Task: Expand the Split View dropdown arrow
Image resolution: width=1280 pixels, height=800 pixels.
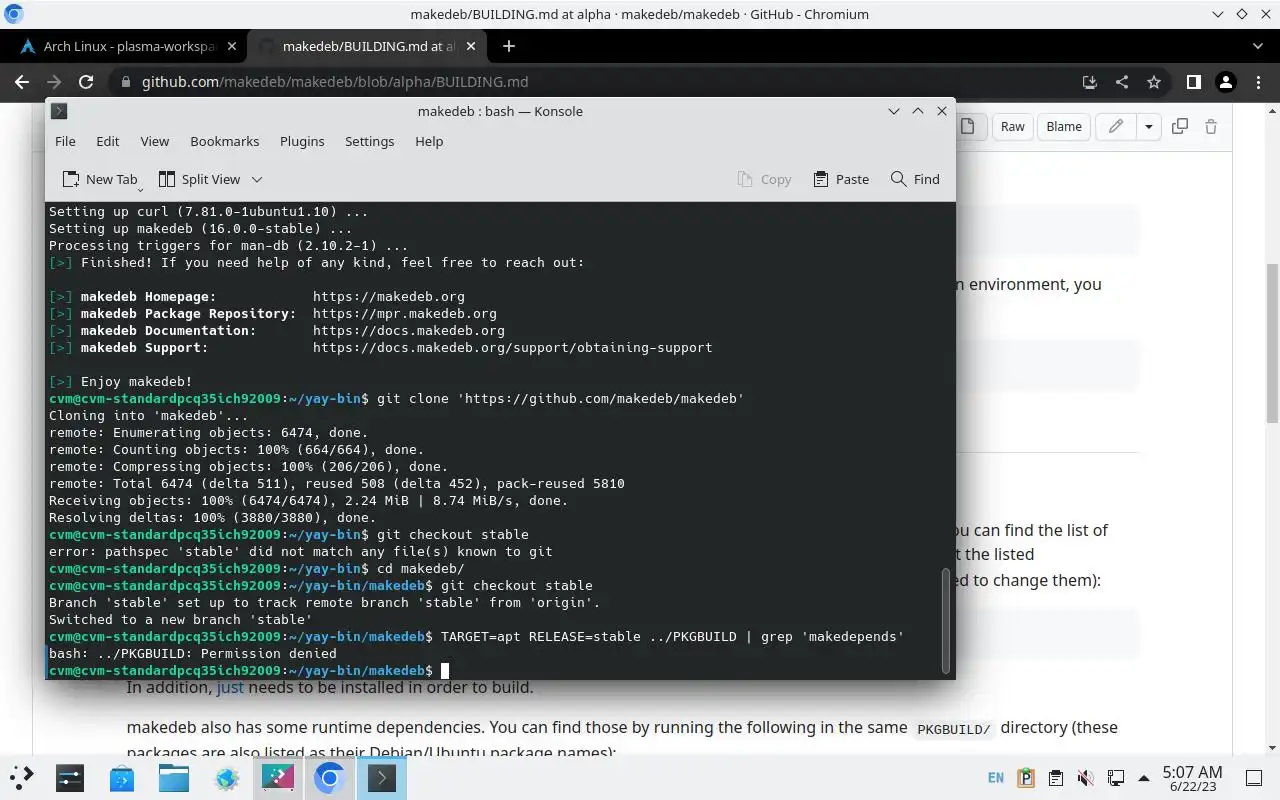Action: (x=257, y=179)
